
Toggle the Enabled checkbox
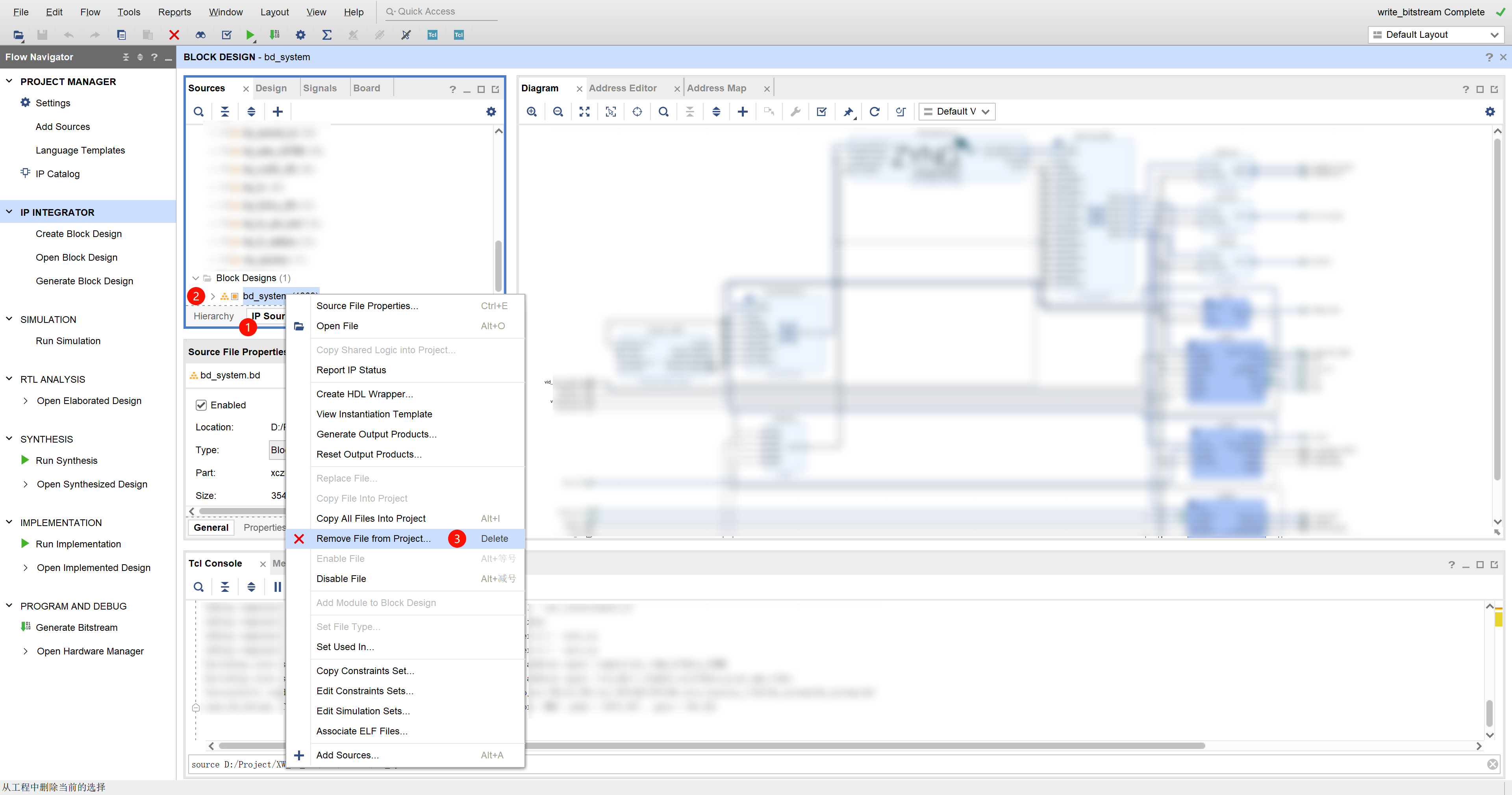click(x=201, y=405)
